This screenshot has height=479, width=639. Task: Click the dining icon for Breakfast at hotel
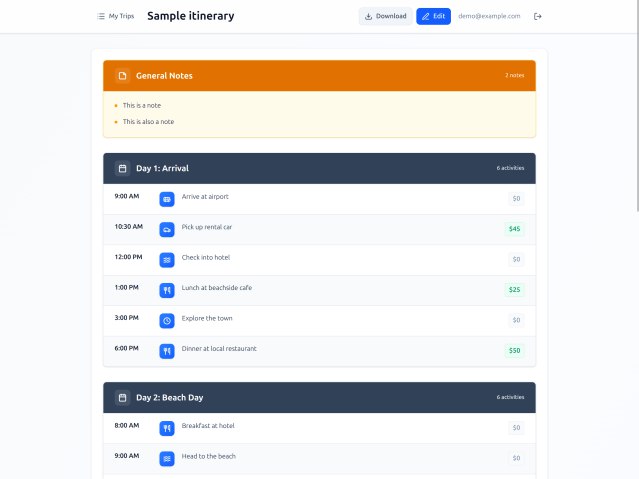pos(167,428)
